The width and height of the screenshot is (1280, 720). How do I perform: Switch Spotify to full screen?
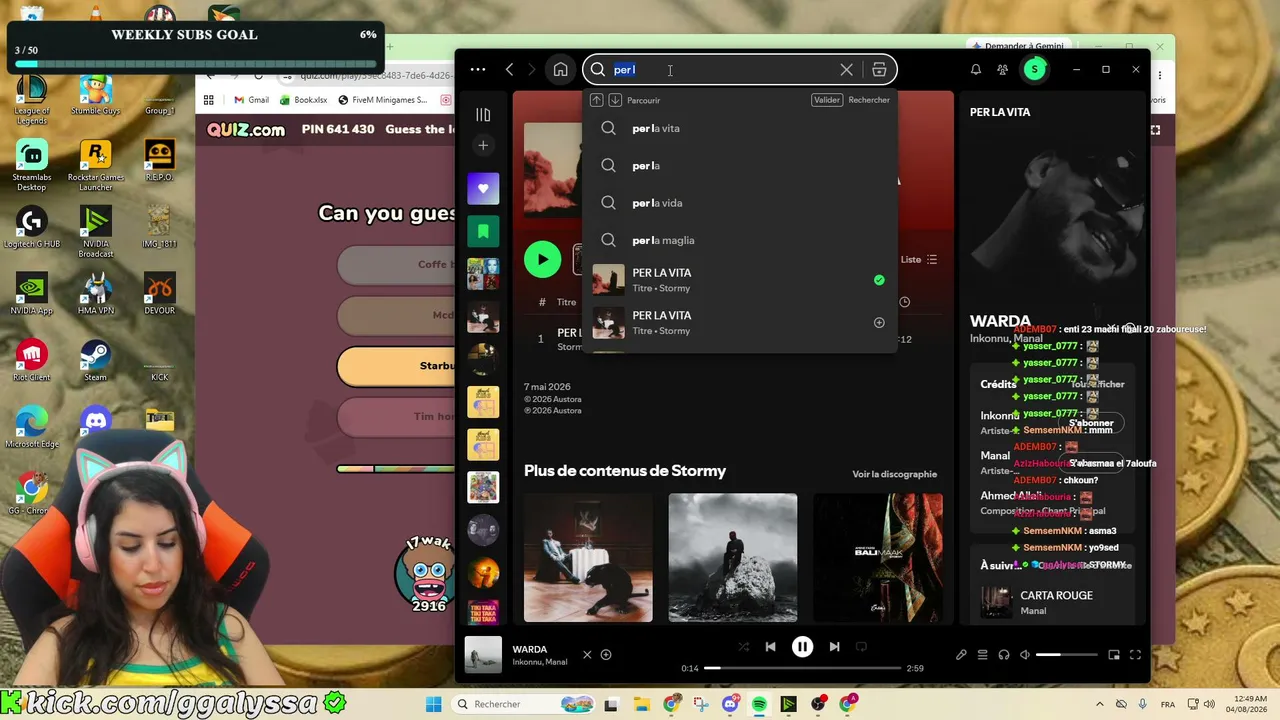(1135, 655)
